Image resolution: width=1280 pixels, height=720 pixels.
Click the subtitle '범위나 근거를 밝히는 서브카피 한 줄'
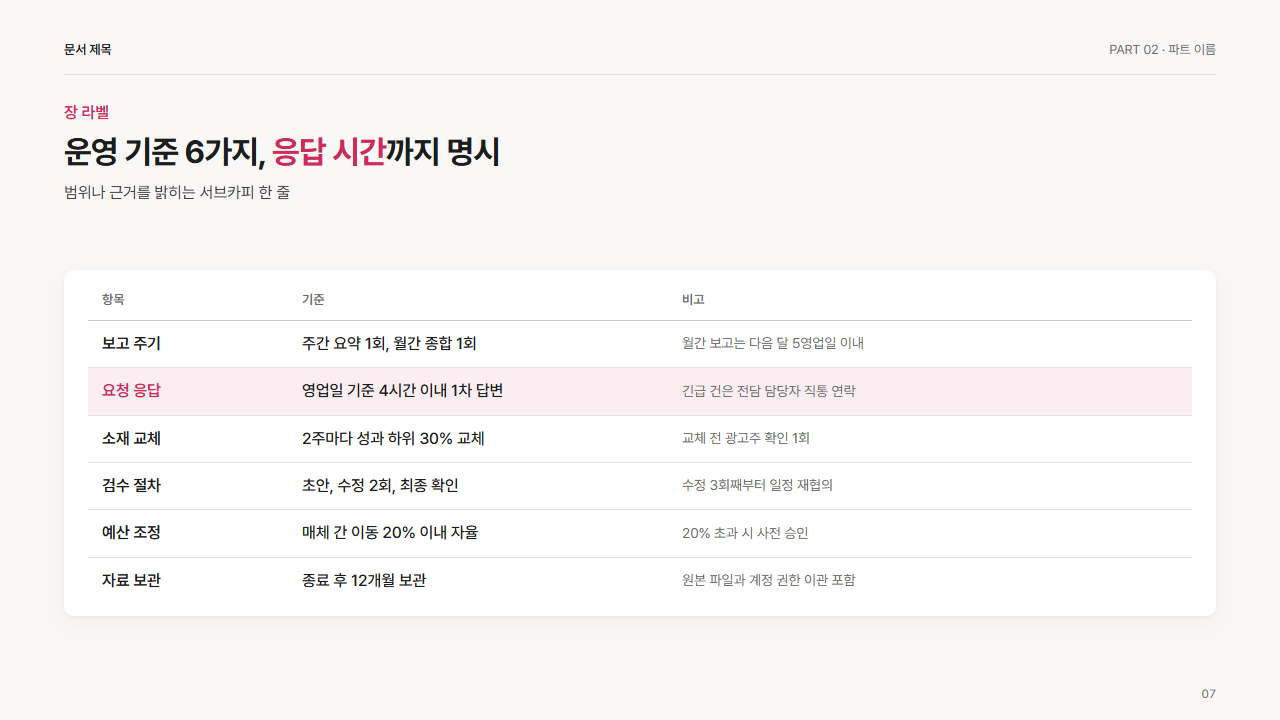pyautogui.click(x=177, y=192)
